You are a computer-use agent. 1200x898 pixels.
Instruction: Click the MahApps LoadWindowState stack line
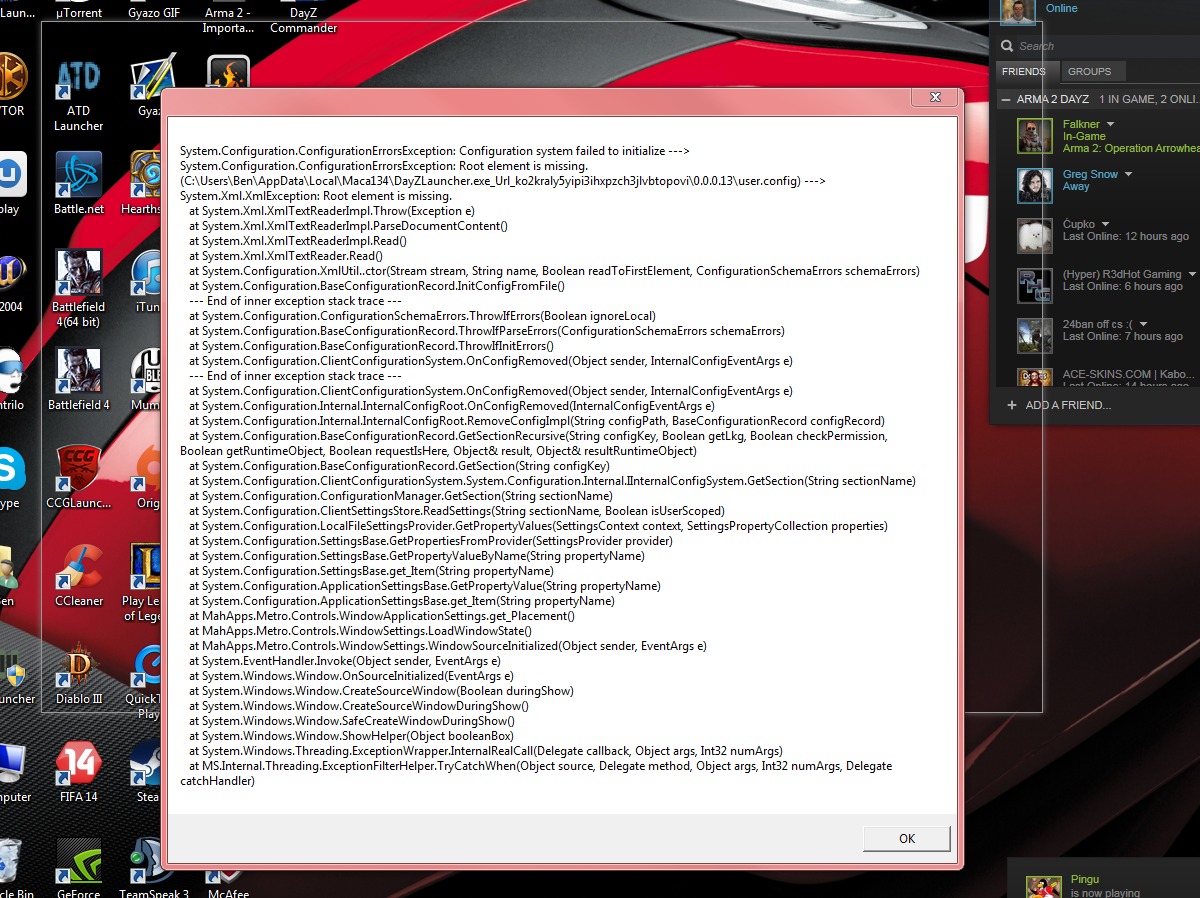(360, 631)
